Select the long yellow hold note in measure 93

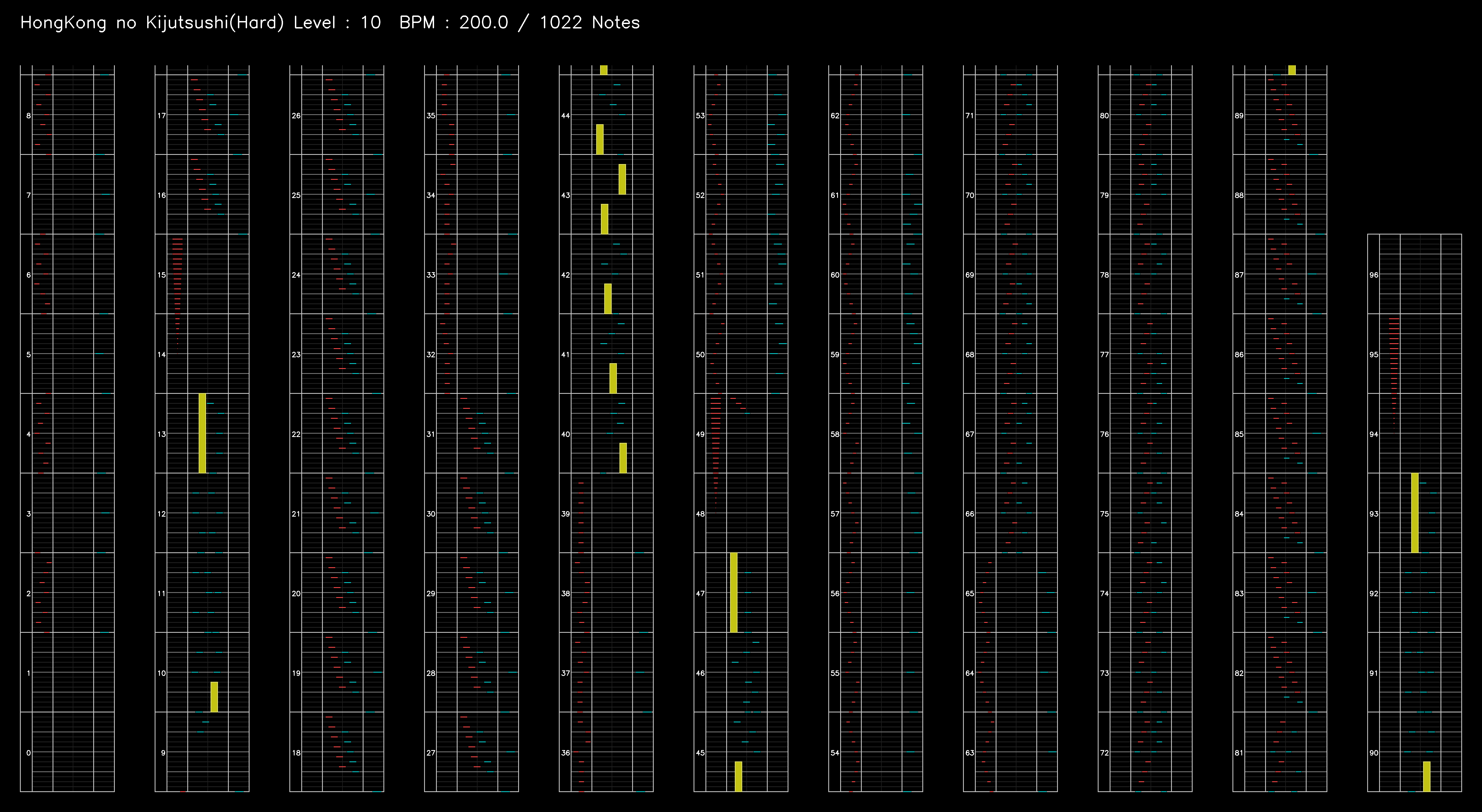[1415, 513]
